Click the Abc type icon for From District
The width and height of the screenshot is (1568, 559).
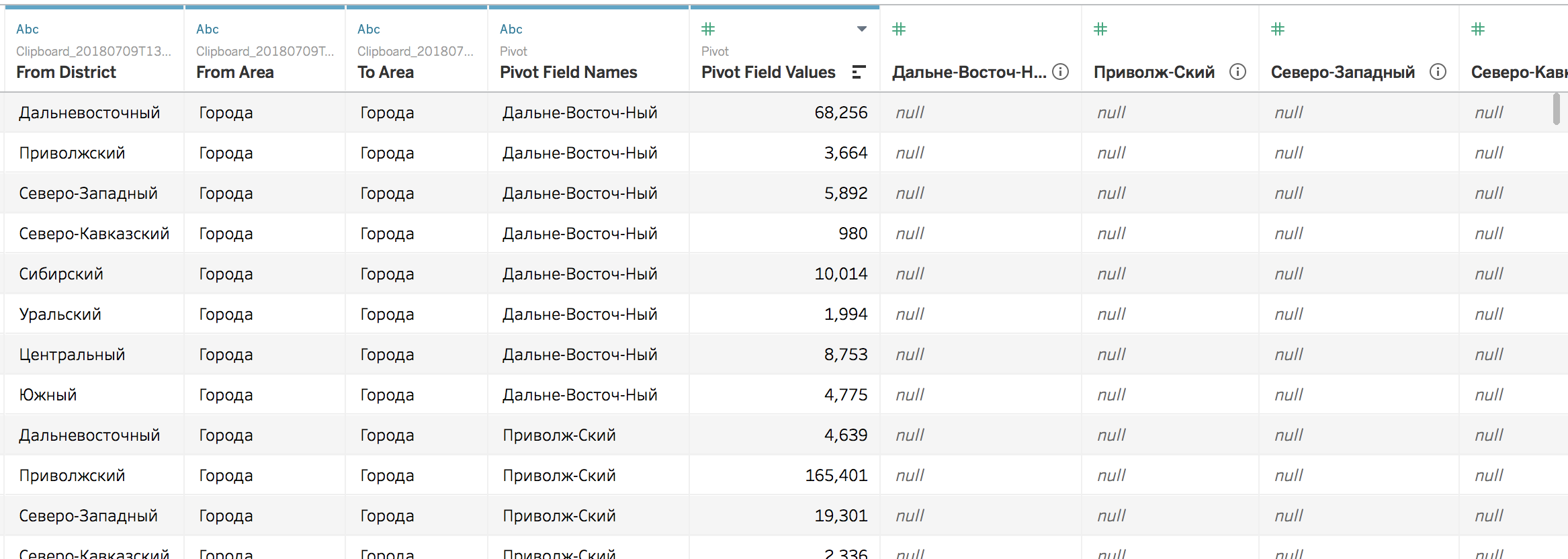(x=28, y=29)
